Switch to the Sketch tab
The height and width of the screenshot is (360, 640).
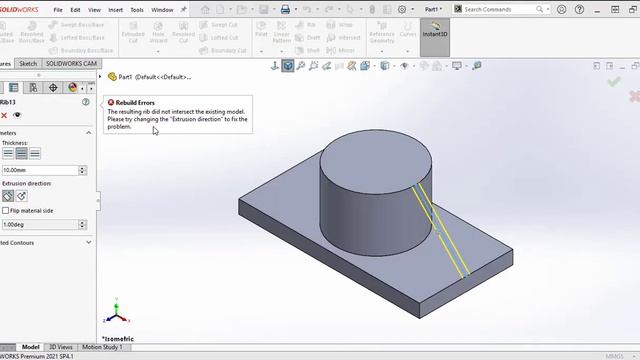28,64
